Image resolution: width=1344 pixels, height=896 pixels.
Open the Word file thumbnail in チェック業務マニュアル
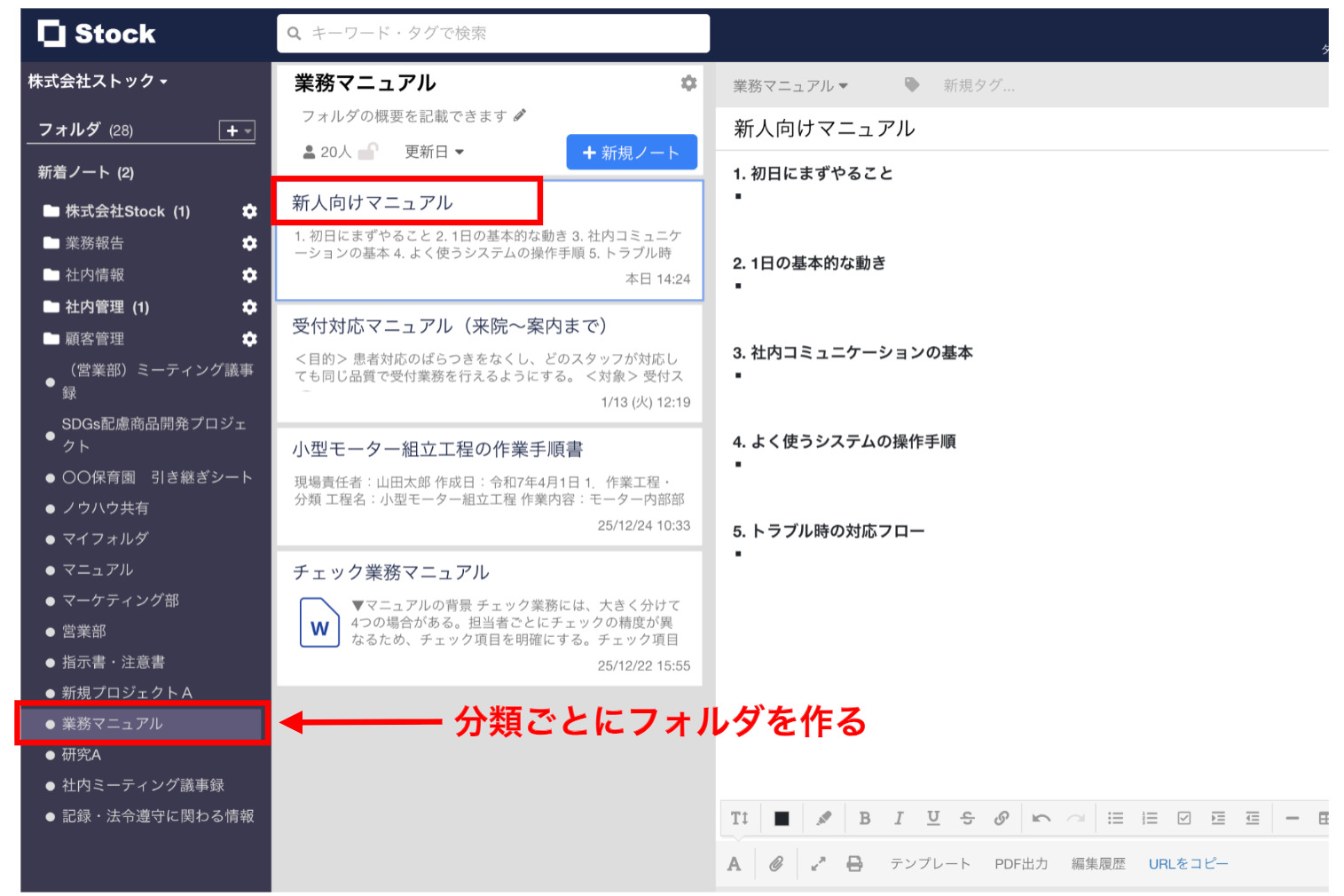[319, 623]
